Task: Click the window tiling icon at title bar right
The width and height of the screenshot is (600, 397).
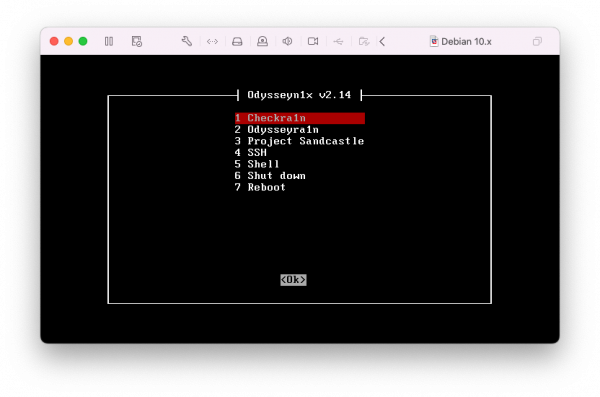Action: click(537, 41)
